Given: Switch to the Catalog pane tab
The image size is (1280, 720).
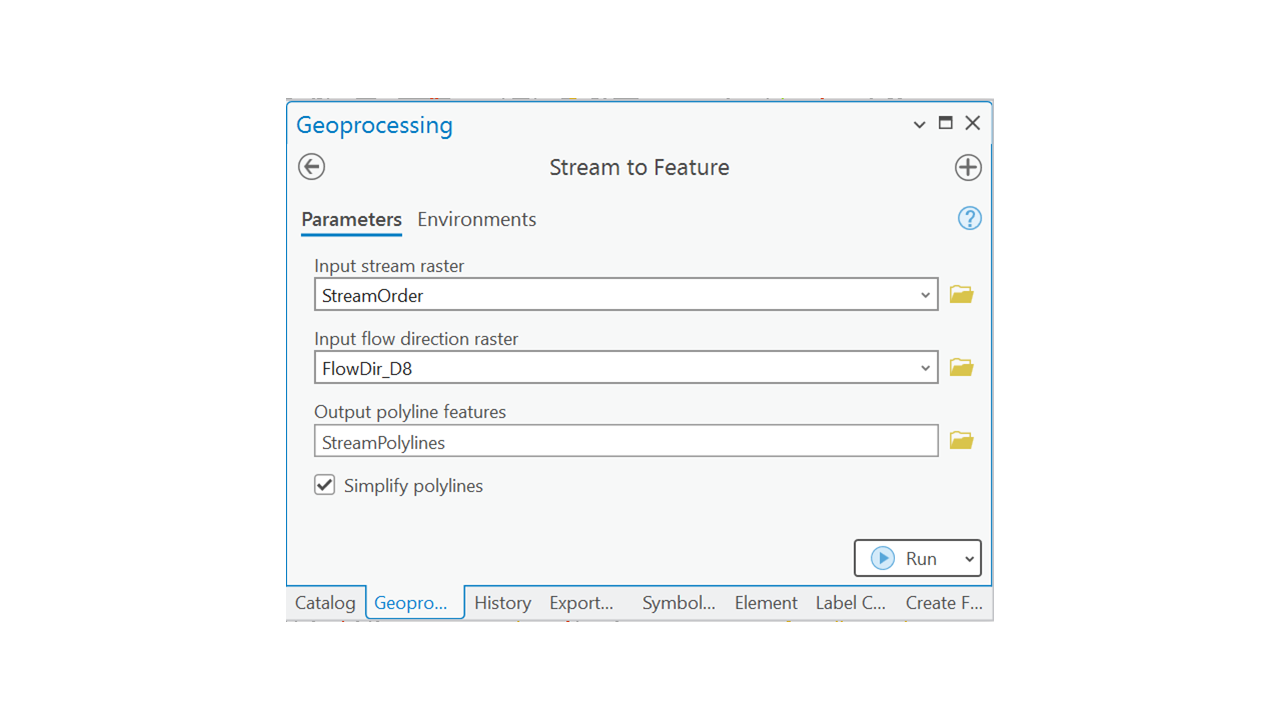Looking at the screenshot, I should point(325,603).
